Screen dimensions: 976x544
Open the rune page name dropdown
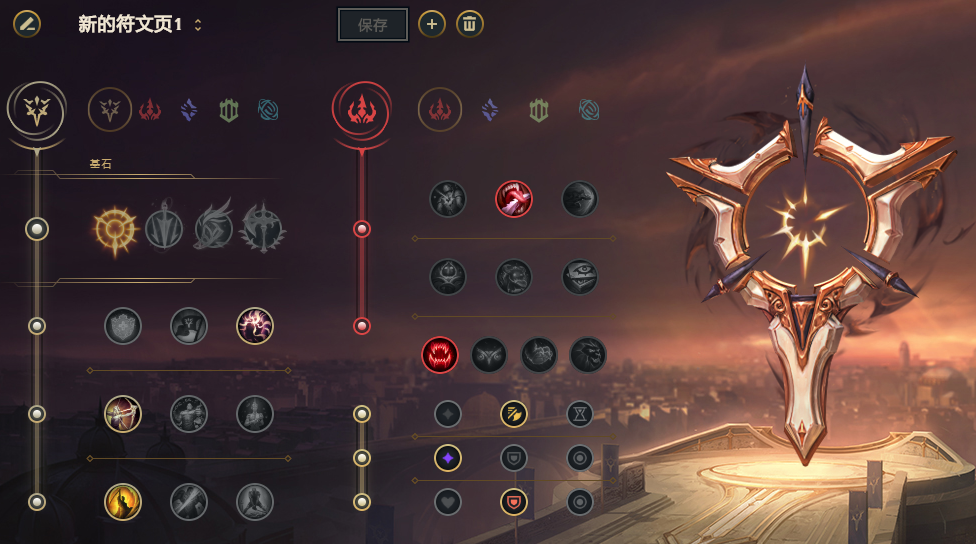tap(198, 25)
